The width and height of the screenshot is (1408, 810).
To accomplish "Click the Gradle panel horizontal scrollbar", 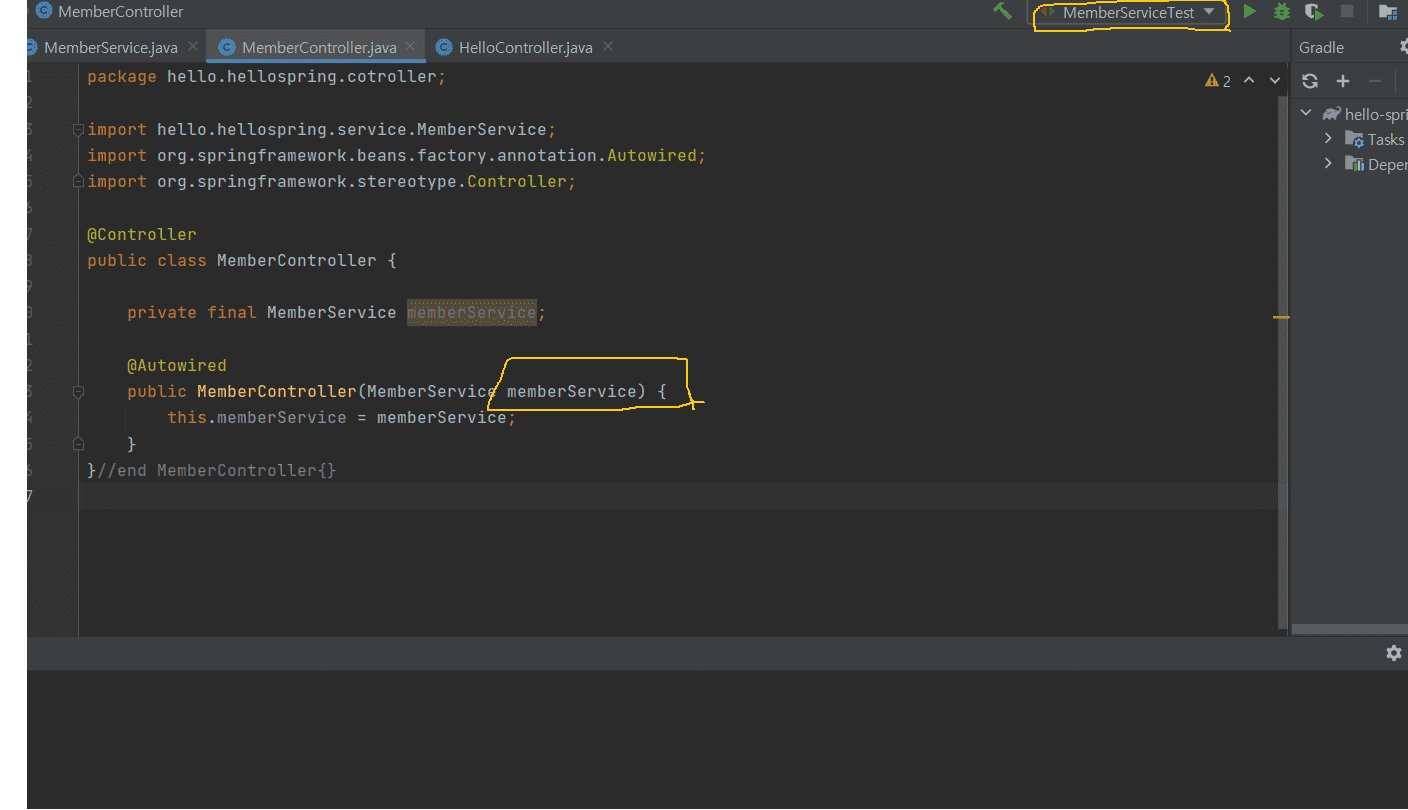I will point(1350,630).
